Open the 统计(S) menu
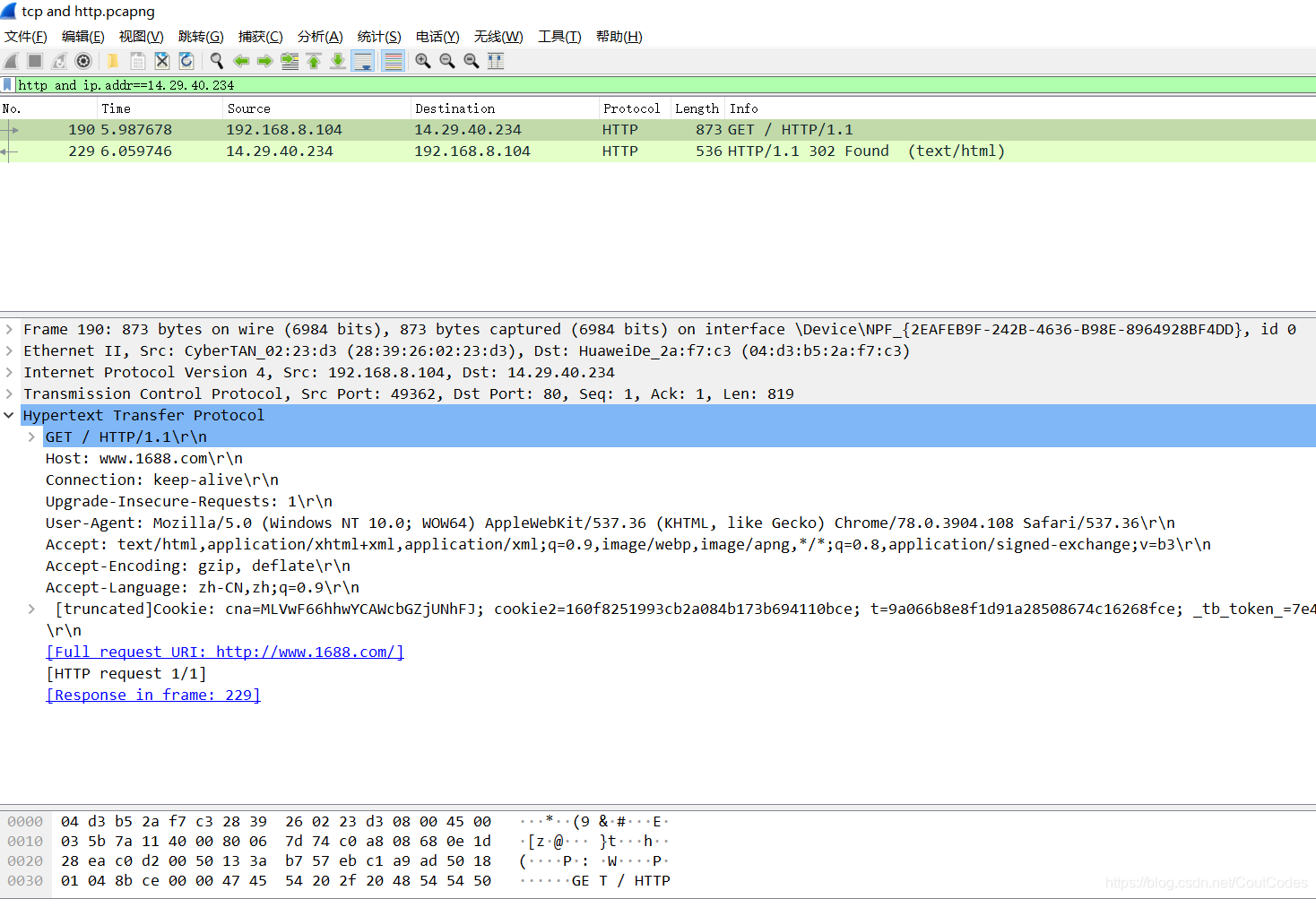Screen dimensions: 1316x899 379,37
